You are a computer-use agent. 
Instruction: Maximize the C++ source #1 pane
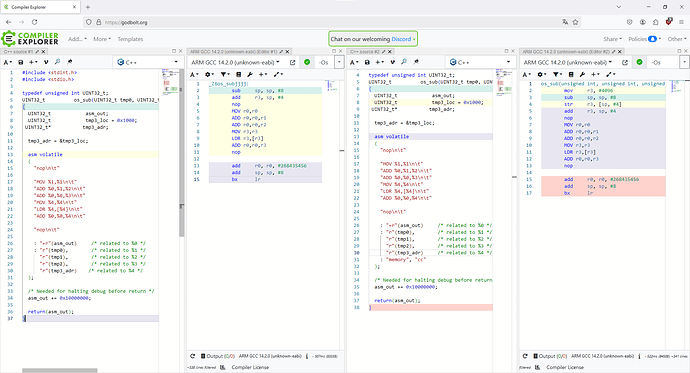[174, 51]
